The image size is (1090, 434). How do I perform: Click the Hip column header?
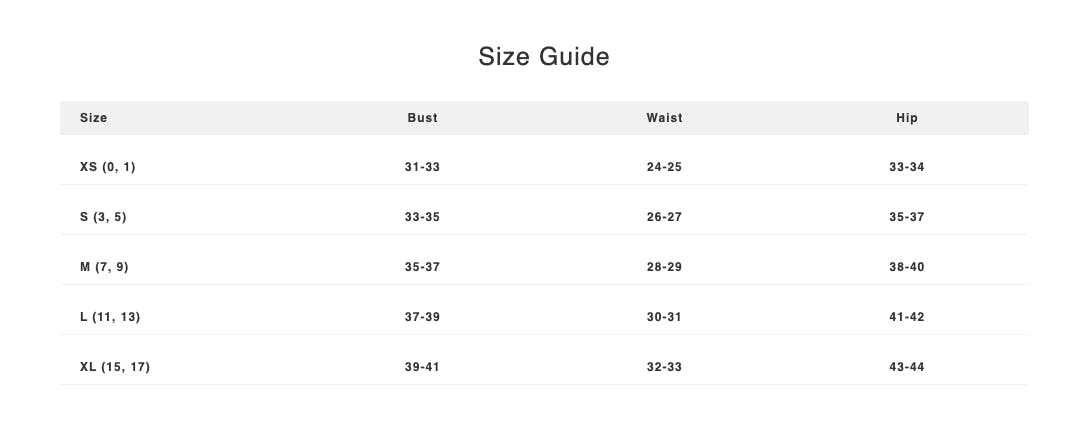tap(906, 118)
